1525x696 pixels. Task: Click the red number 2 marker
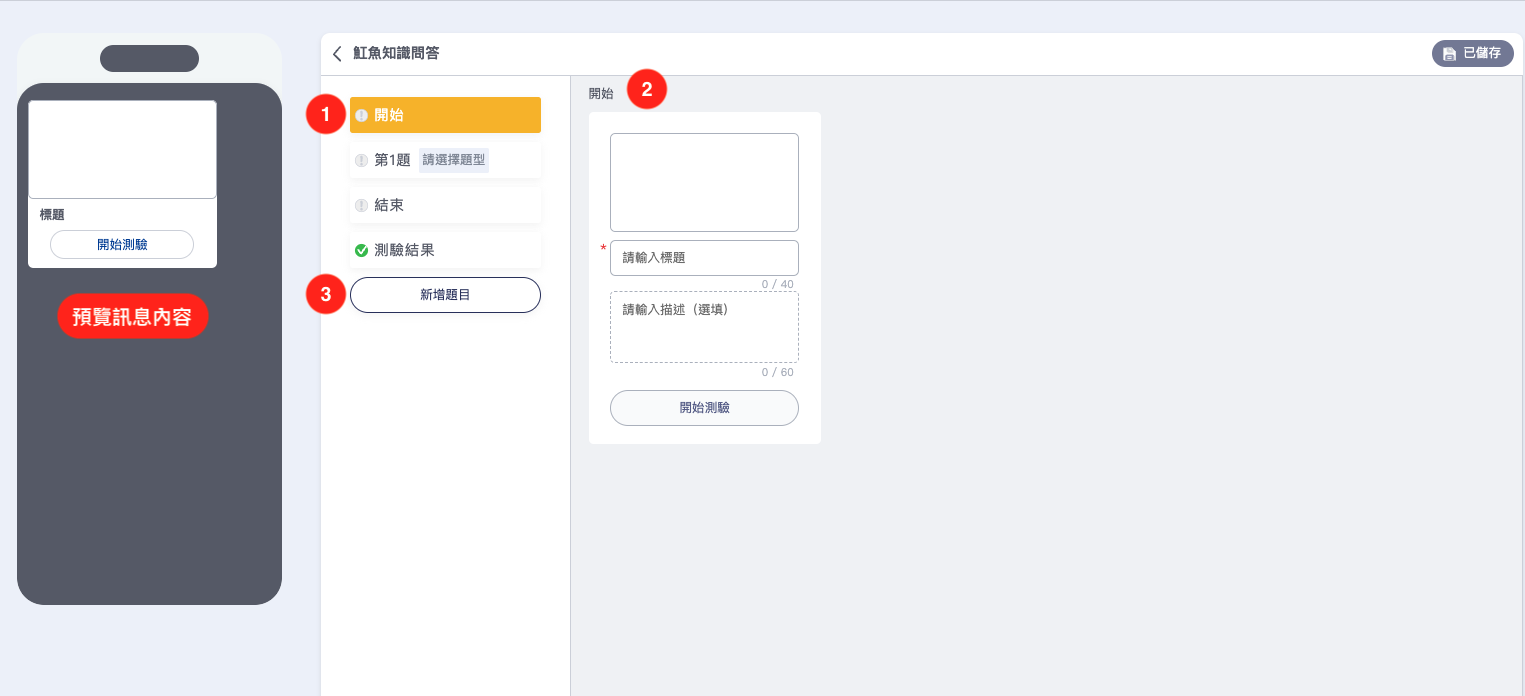coord(646,90)
